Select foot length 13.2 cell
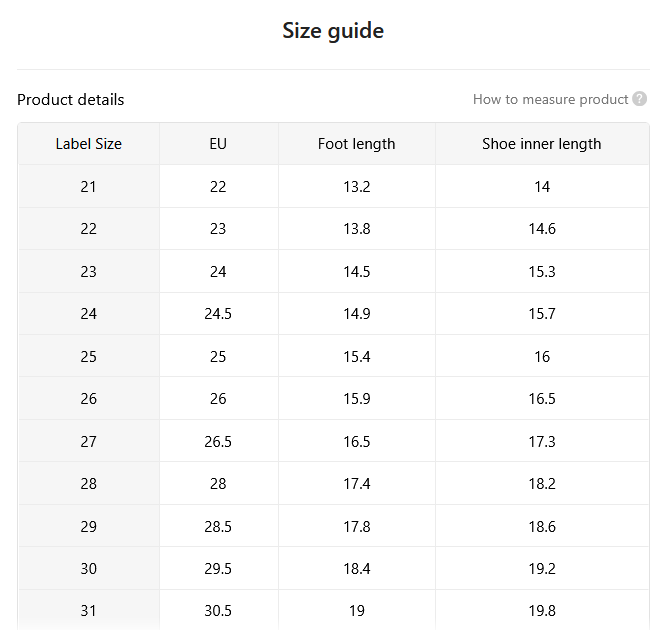This screenshot has width=651, height=636. tap(357, 186)
